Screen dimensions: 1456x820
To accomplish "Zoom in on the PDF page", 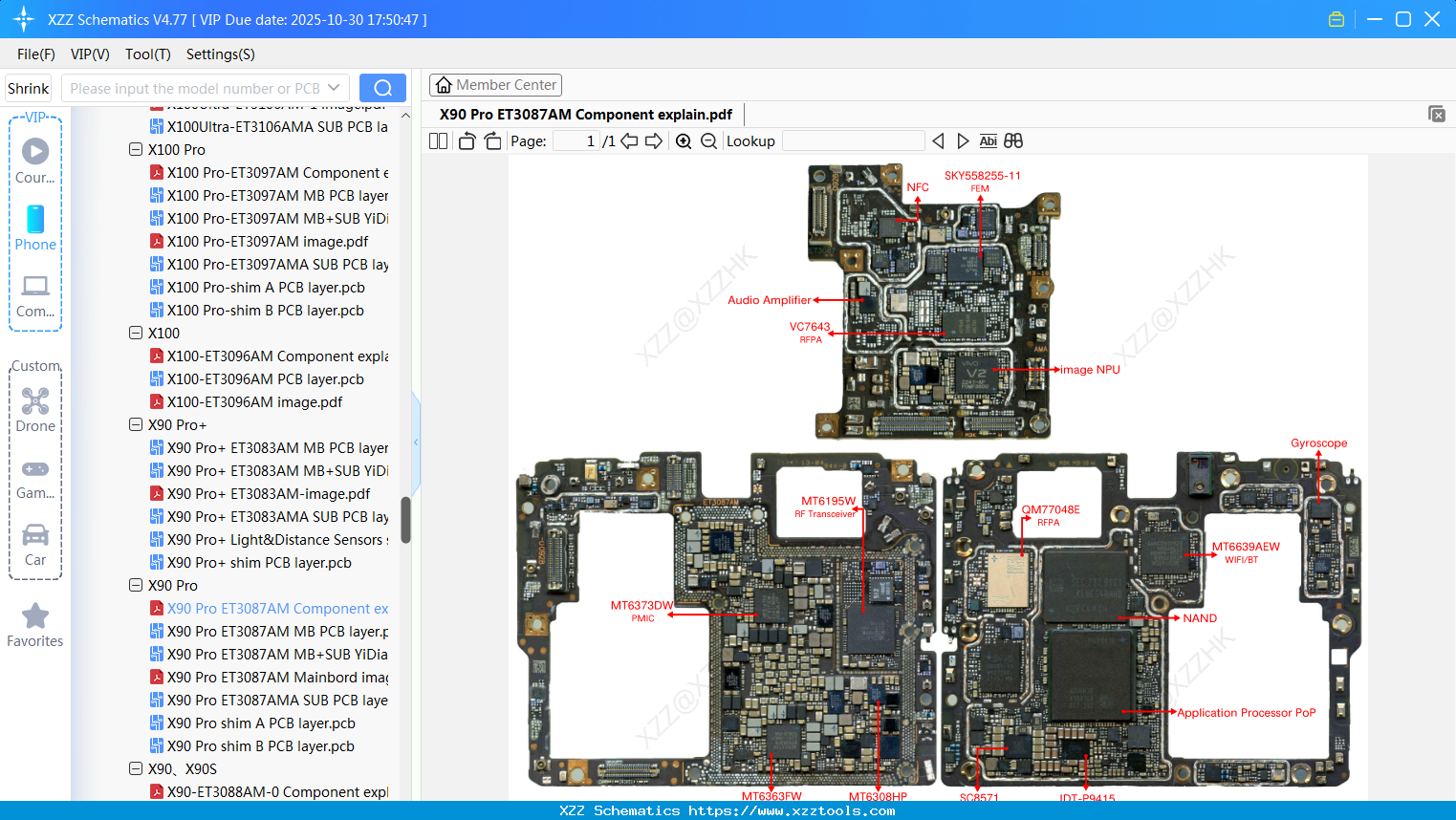I will click(684, 140).
